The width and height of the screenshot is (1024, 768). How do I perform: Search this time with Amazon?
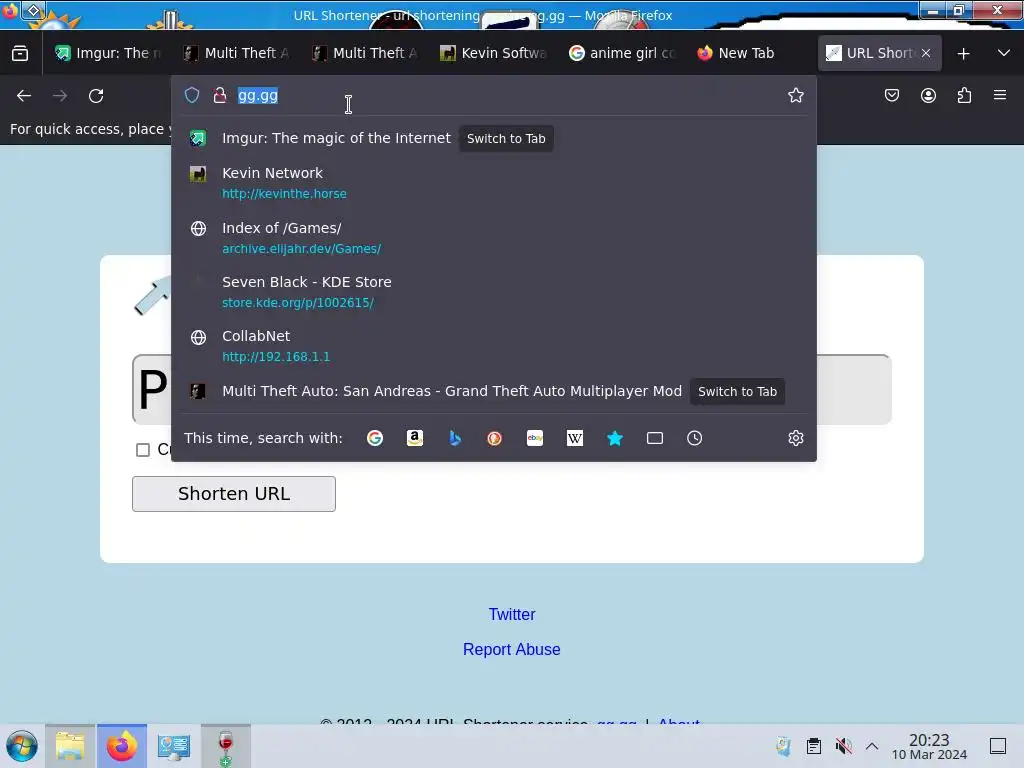415,438
